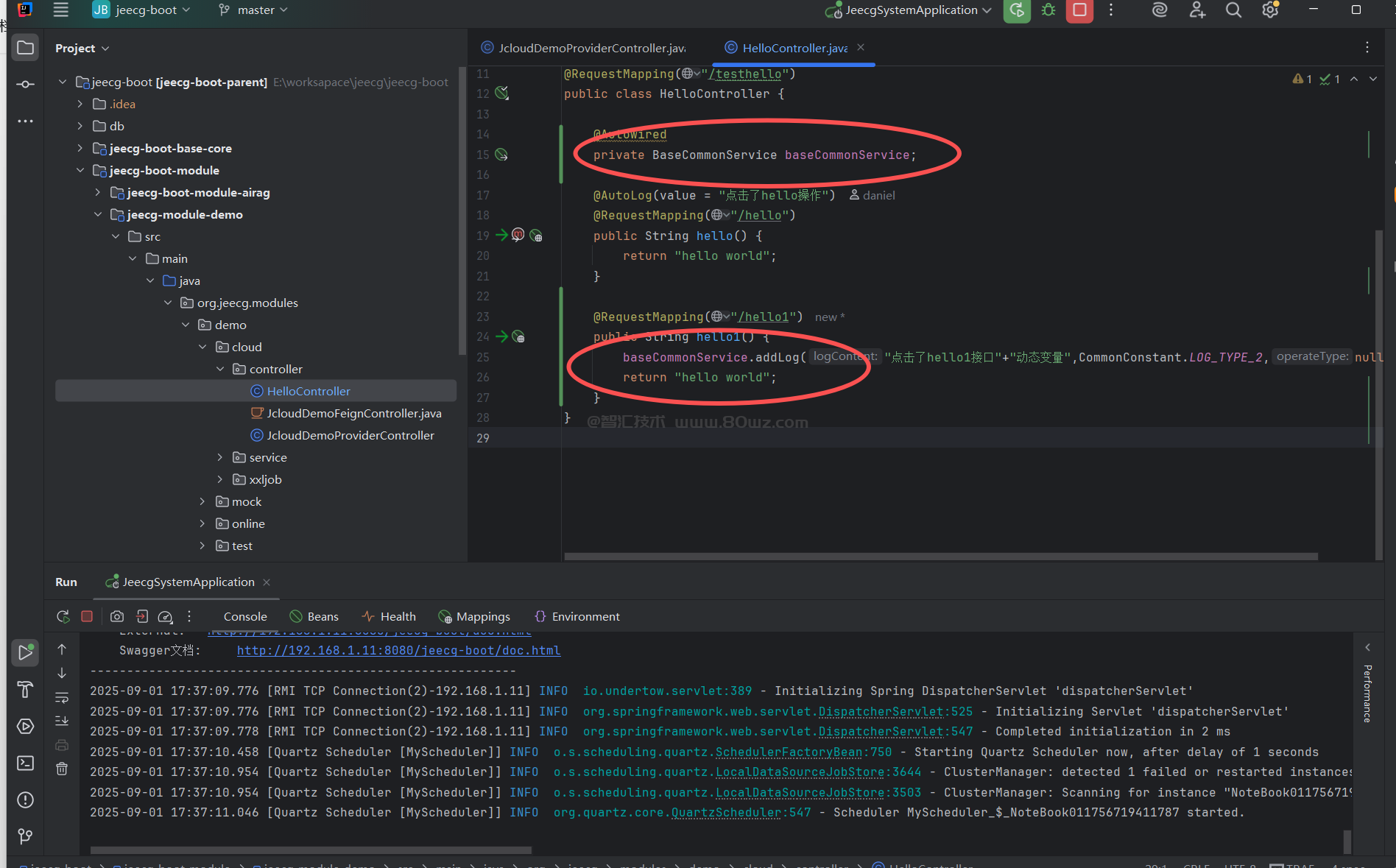Expand jeecg-boot-module-airag node
This screenshot has width=1396, height=868.
pyautogui.click(x=97, y=192)
